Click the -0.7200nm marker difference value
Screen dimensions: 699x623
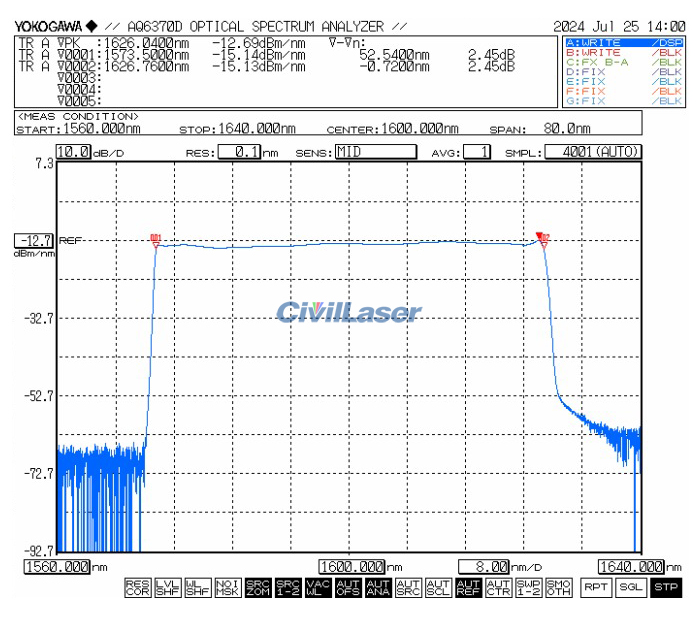[394, 67]
